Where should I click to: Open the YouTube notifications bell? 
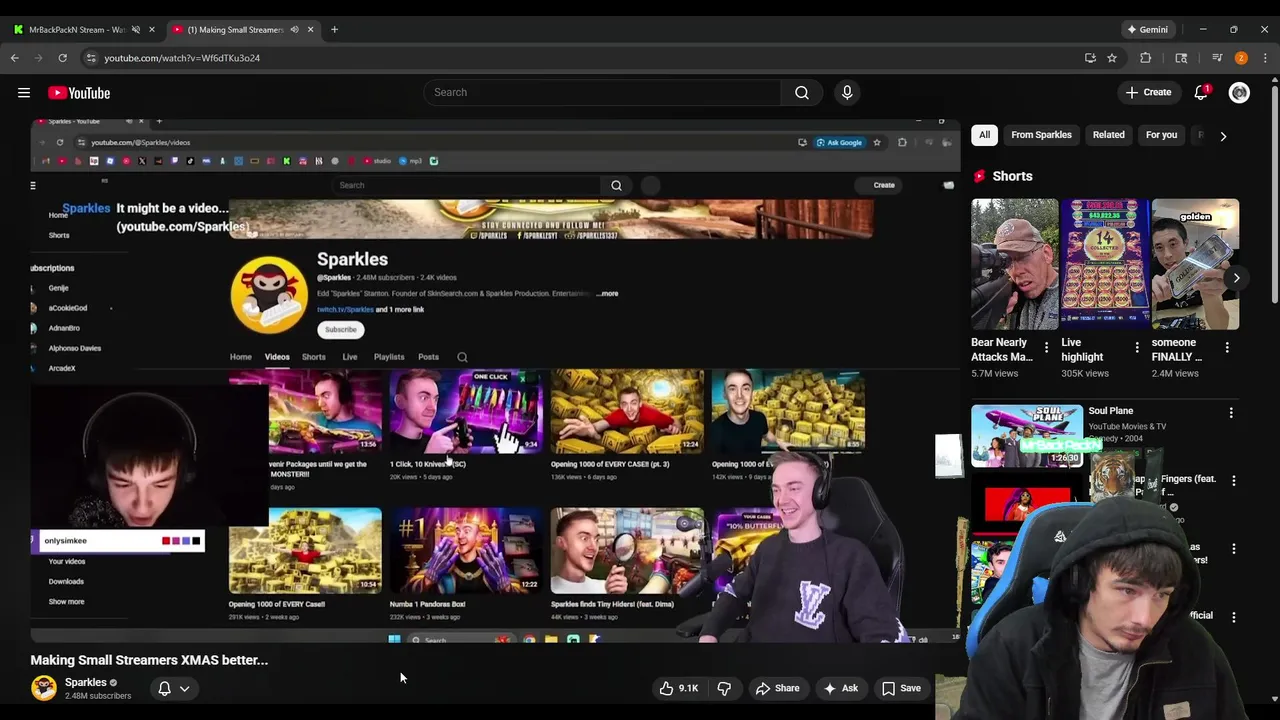pyautogui.click(x=1201, y=93)
